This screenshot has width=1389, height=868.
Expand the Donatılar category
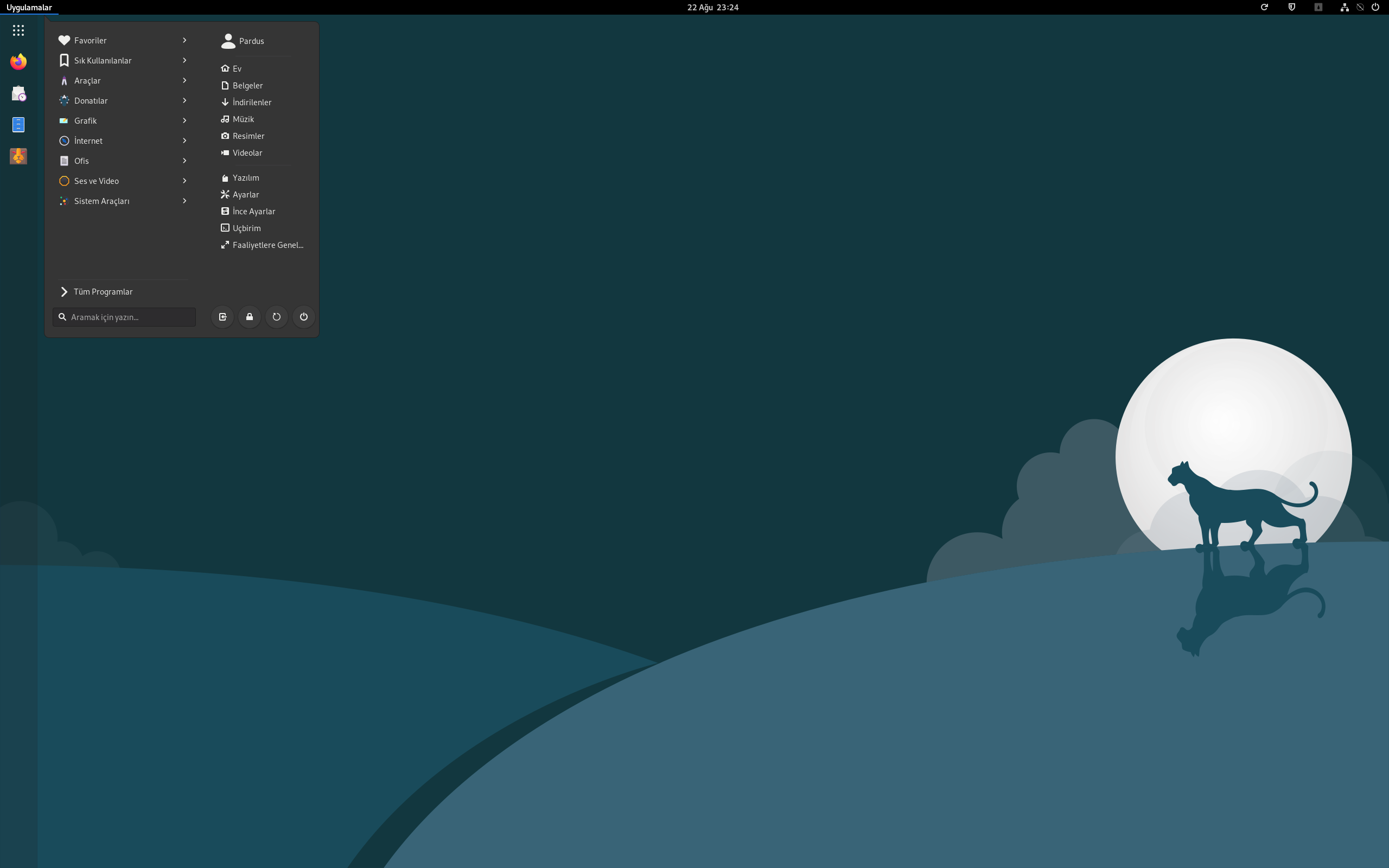click(x=123, y=100)
